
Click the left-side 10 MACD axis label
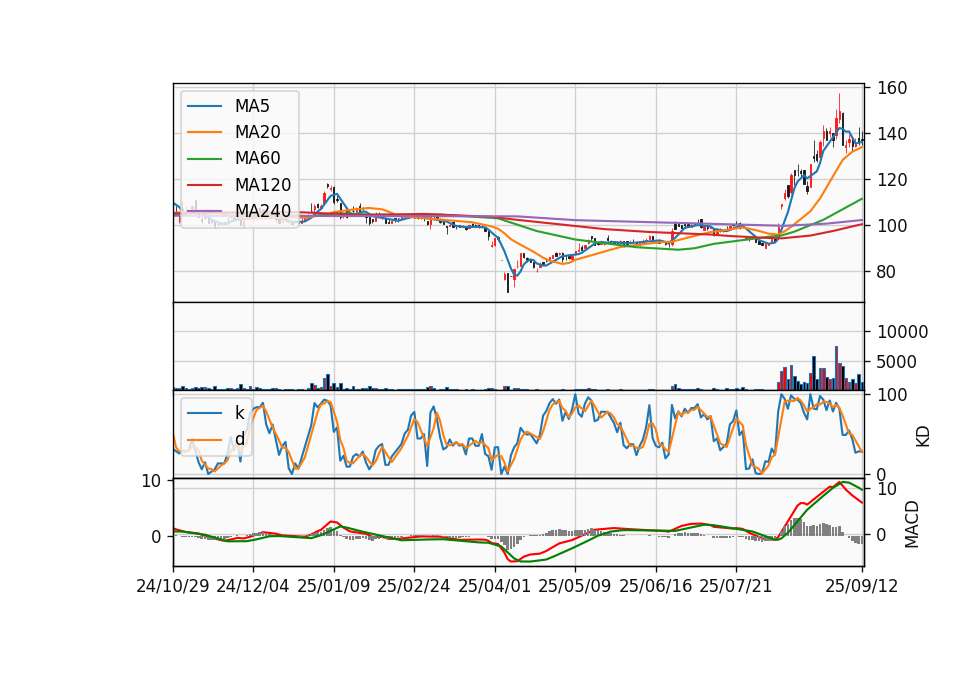click(151, 481)
